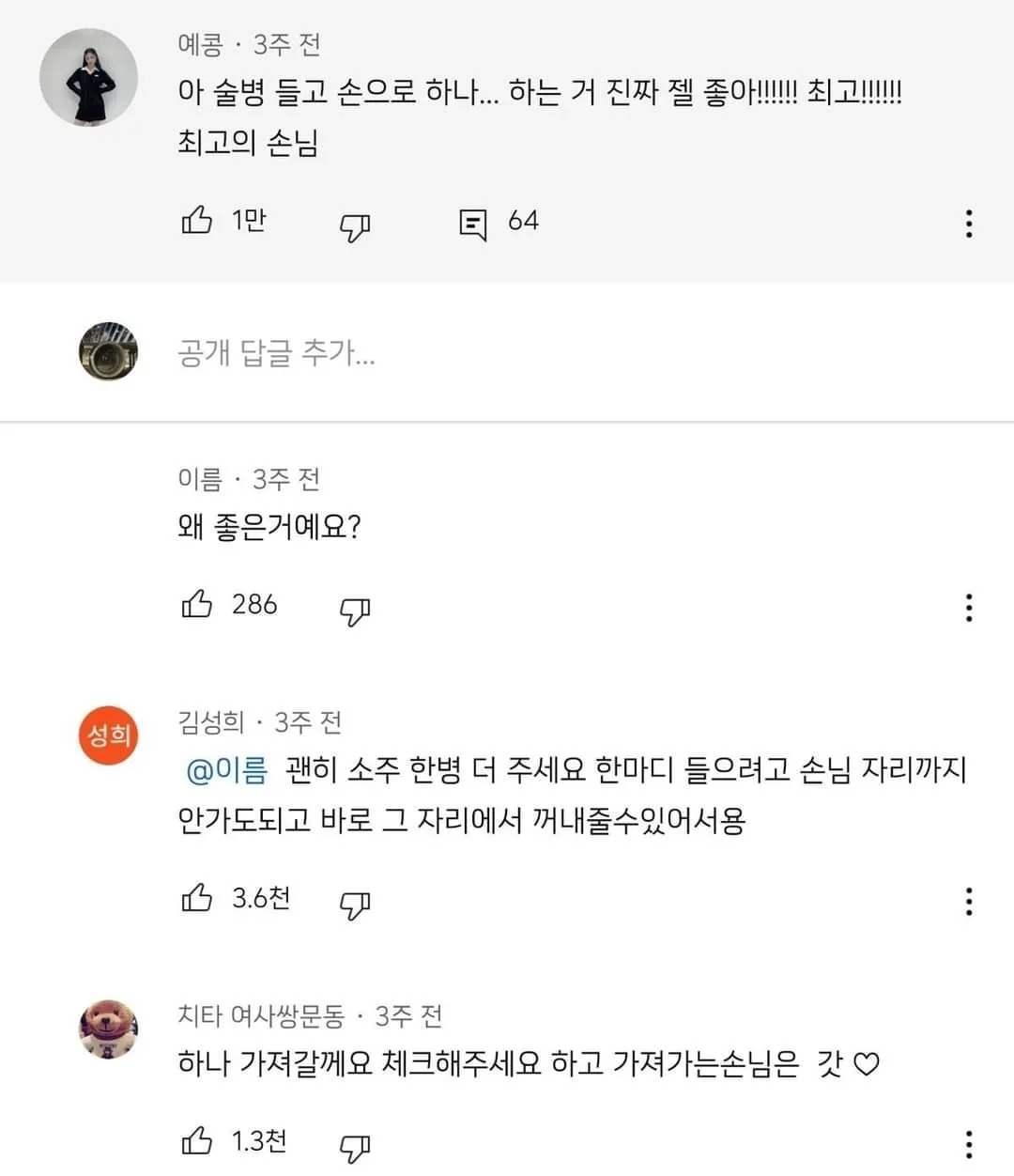Open more options for 예콩's comment
This screenshot has width=1014, height=1176.
pyautogui.click(x=968, y=224)
